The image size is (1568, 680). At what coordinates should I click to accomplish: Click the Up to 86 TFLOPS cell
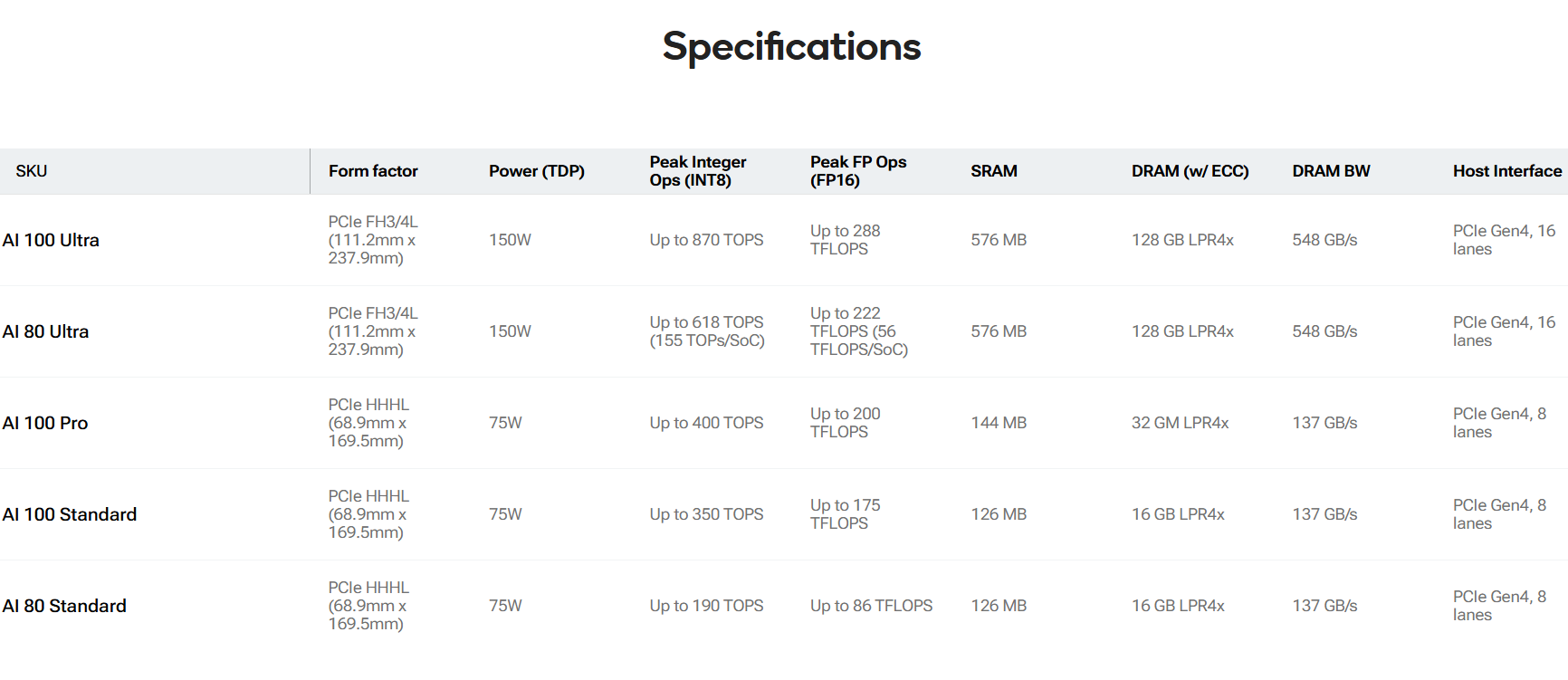pyautogui.click(x=871, y=606)
